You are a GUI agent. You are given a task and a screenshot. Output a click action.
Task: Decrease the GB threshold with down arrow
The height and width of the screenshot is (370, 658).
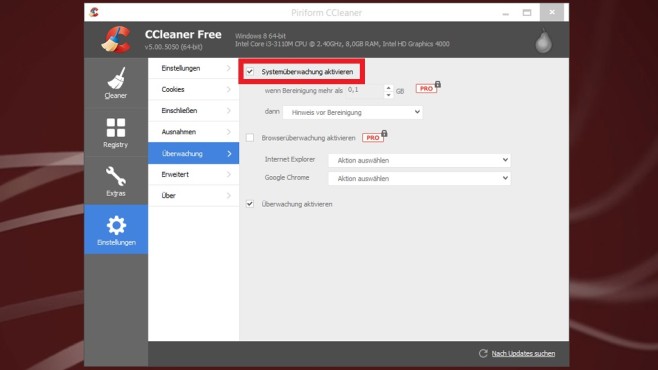389,95
